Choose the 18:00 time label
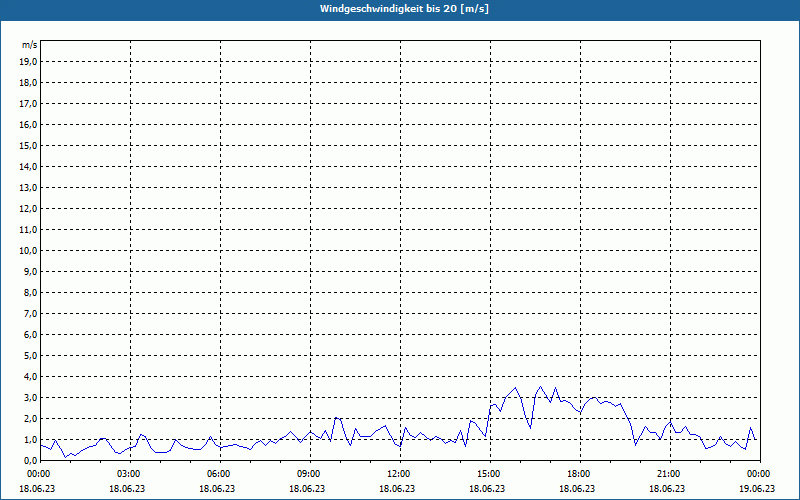This screenshot has height=500, width=800. 580,474
